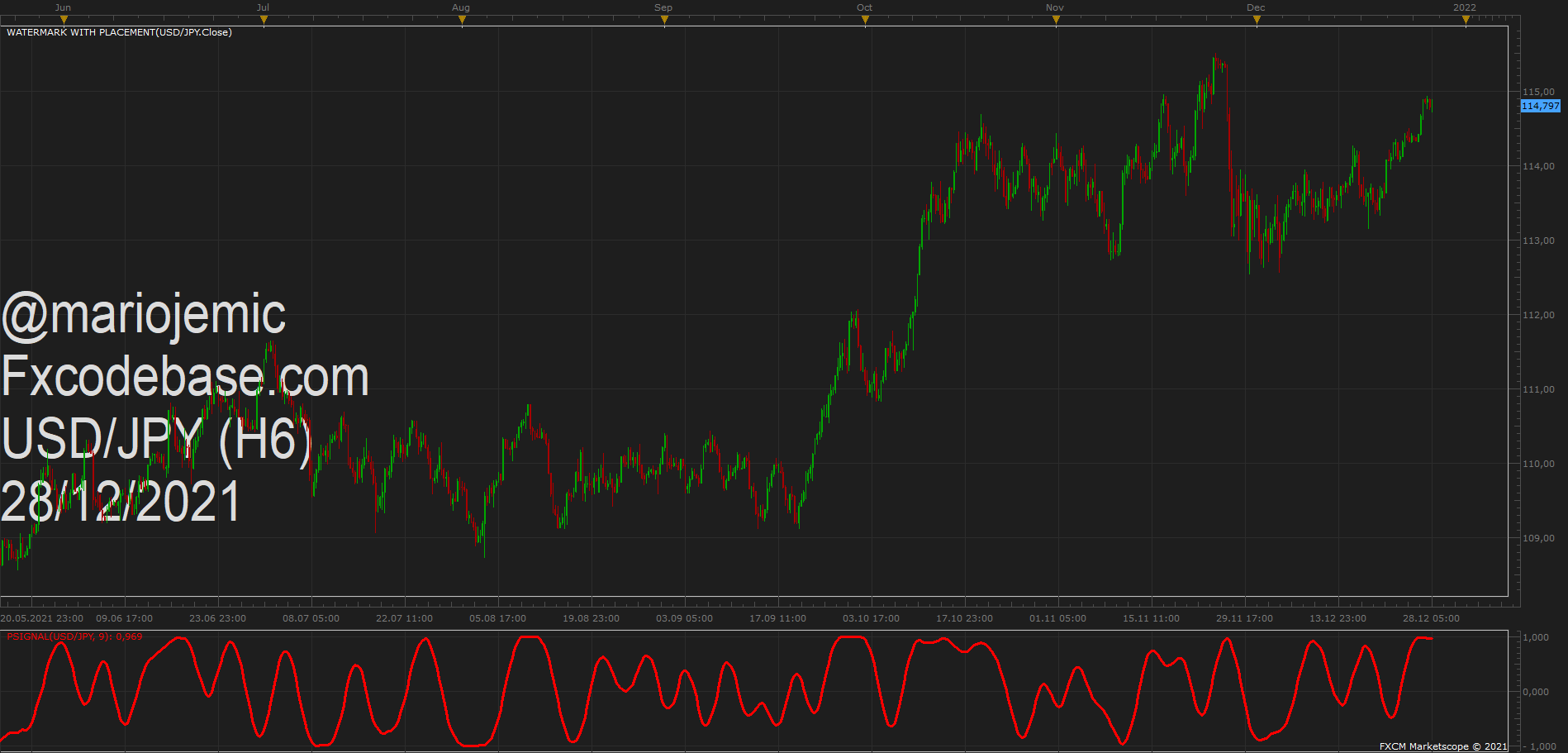Click the Dec month marker triangle
Screen dimensions: 1568x753
pyautogui.click(x=1257, y=20)
